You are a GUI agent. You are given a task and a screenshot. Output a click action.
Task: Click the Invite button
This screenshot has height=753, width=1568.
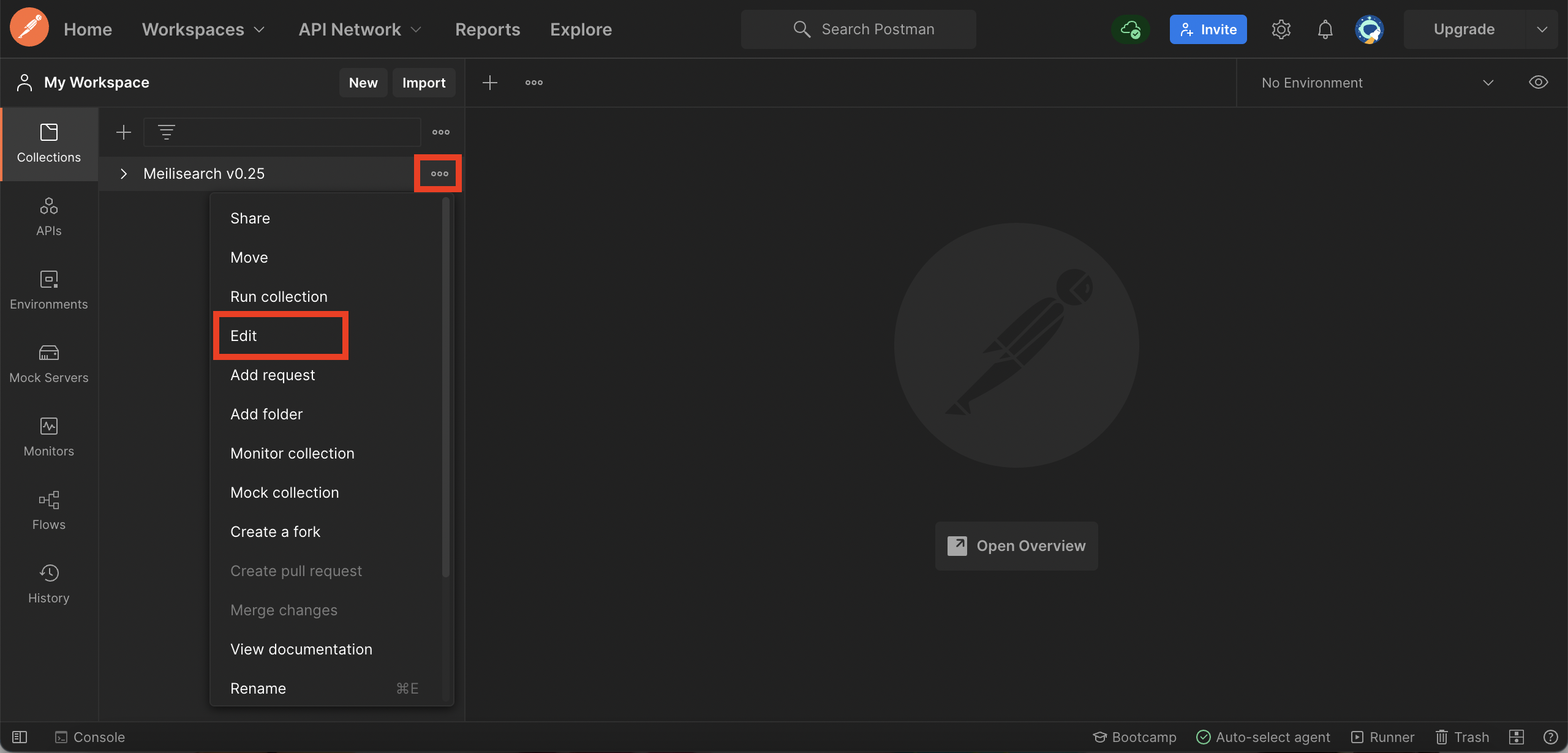pyautogui.click(x=1208, y=29)
